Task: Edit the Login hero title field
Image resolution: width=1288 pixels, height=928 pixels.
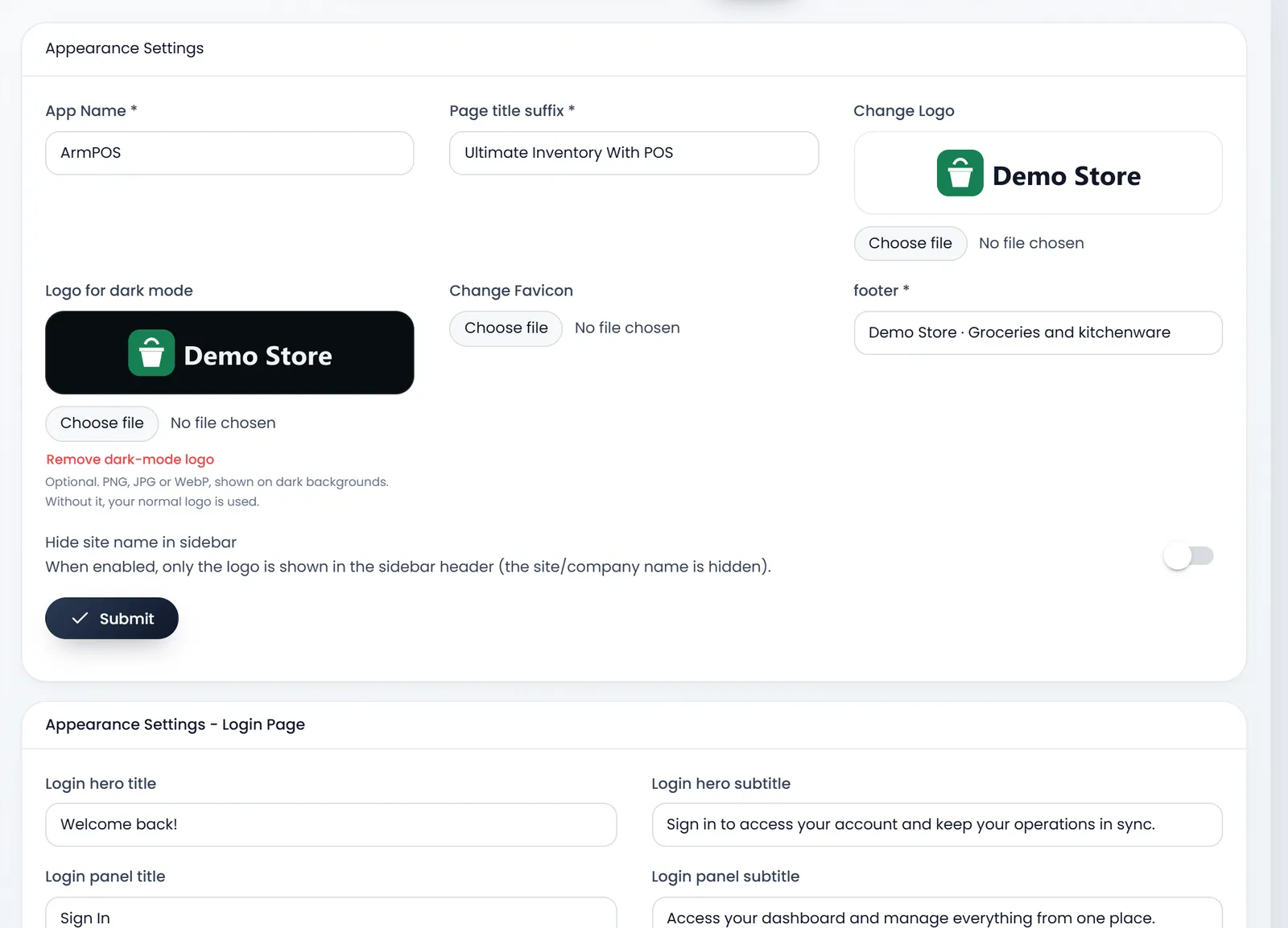Action: [x=331, y=824]
